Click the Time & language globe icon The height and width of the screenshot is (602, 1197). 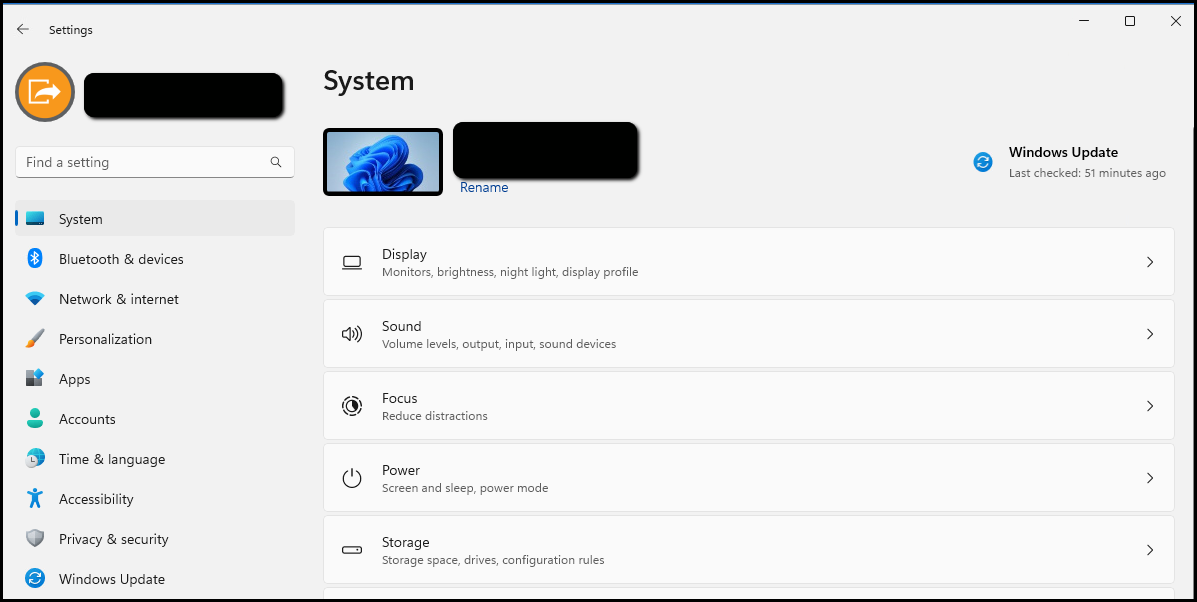pos(35,459)
